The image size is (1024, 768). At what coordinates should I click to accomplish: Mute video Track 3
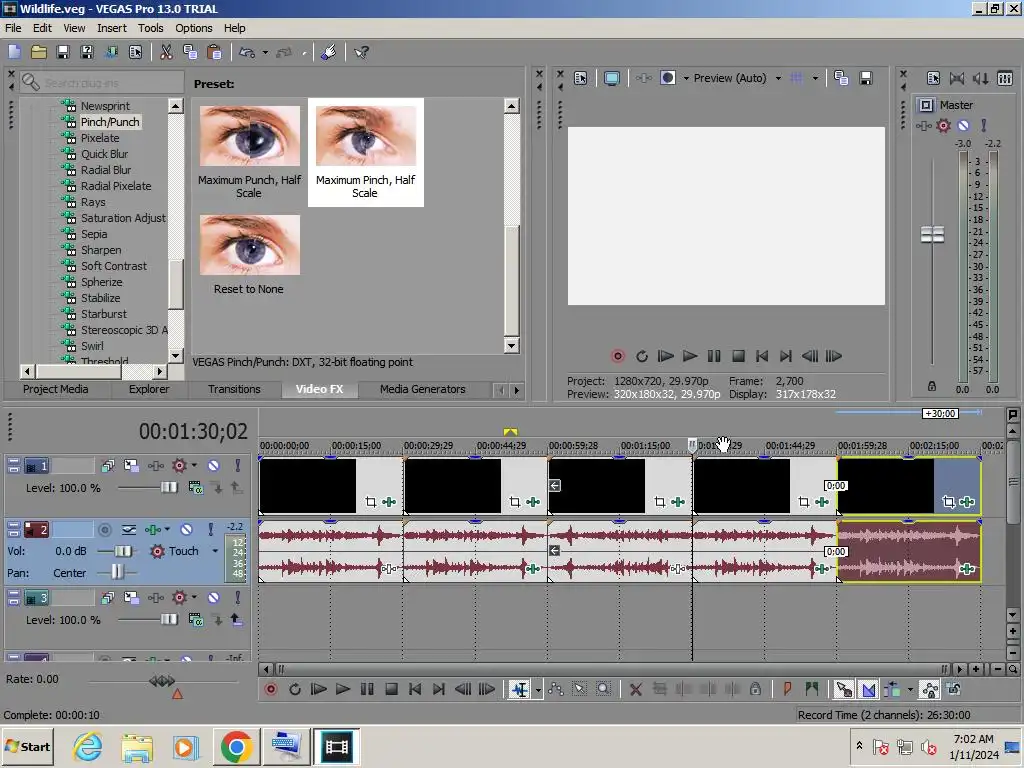pyautogui.click(x=214, y=598)
